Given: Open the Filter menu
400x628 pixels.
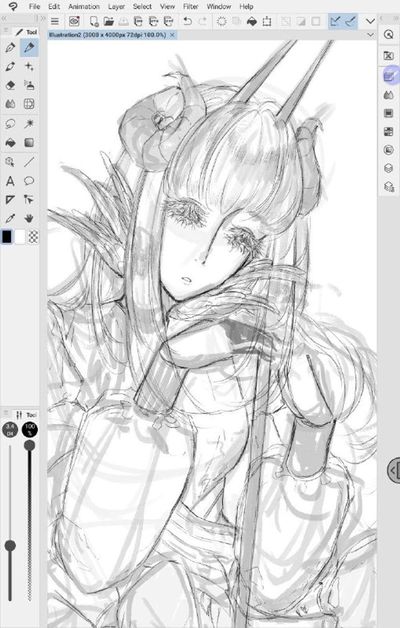Looking at the screenshot, I should click(x=191, y=6).
